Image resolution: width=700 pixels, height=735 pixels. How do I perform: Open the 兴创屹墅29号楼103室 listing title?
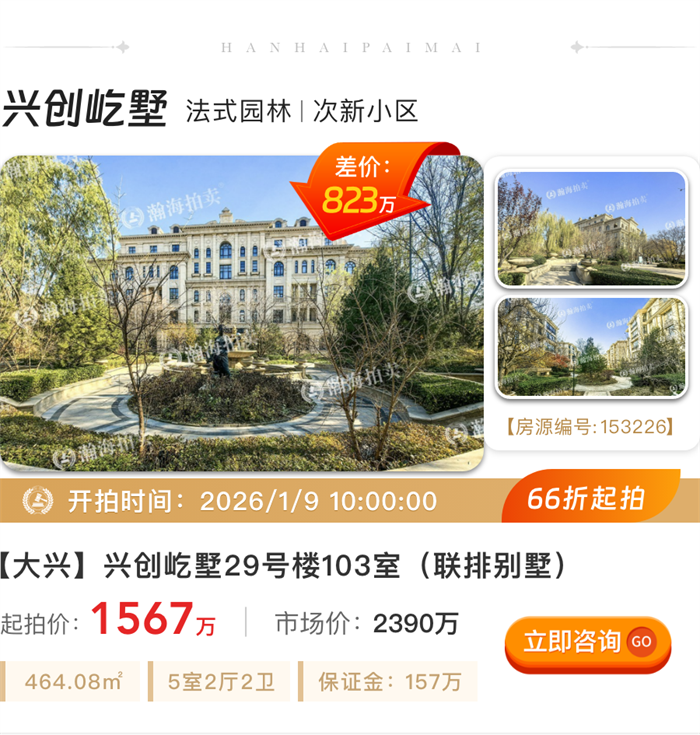point(281,566)
